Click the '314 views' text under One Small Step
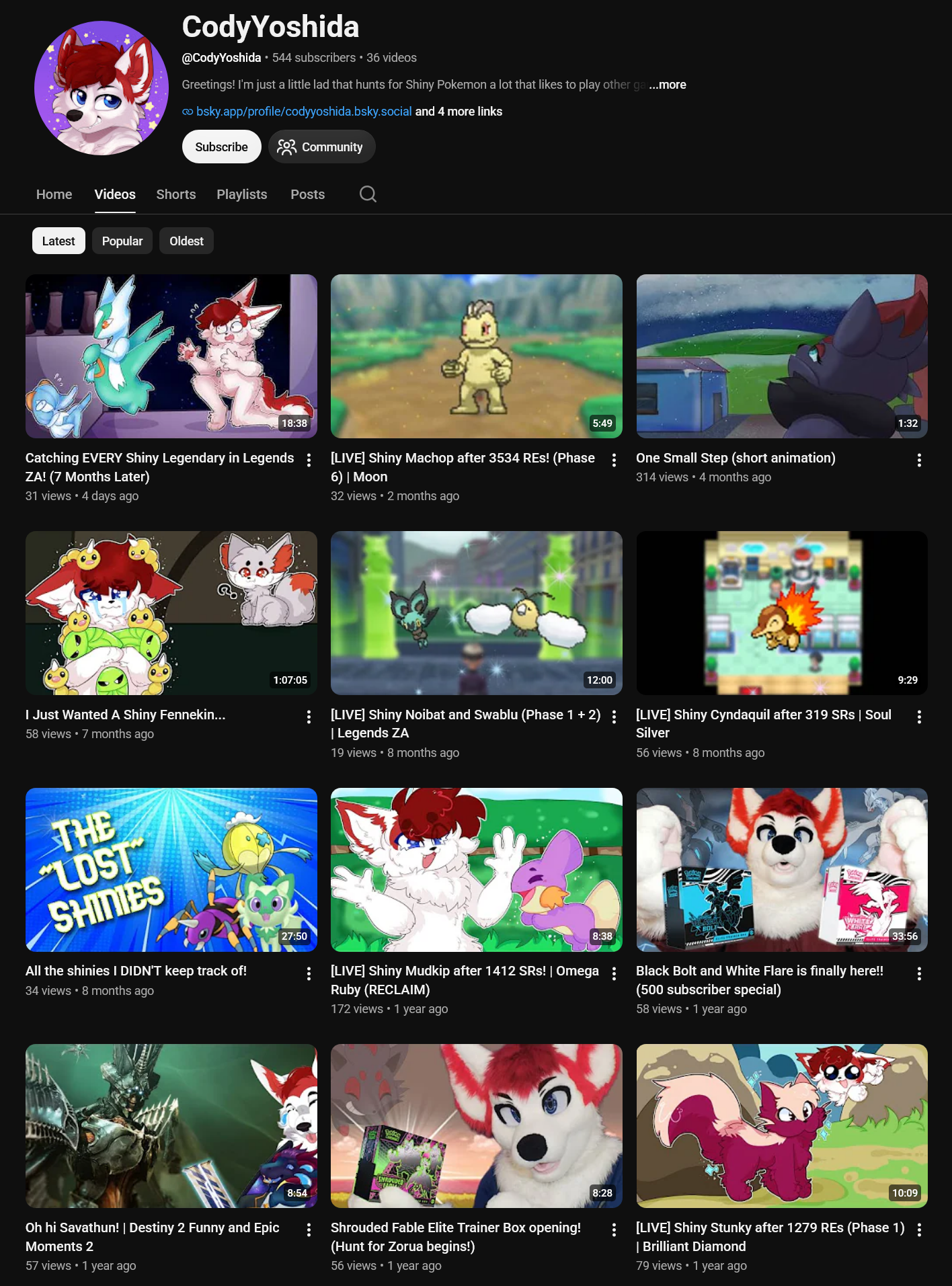Viewport: 952px width, 1286px height. (662, 477)
